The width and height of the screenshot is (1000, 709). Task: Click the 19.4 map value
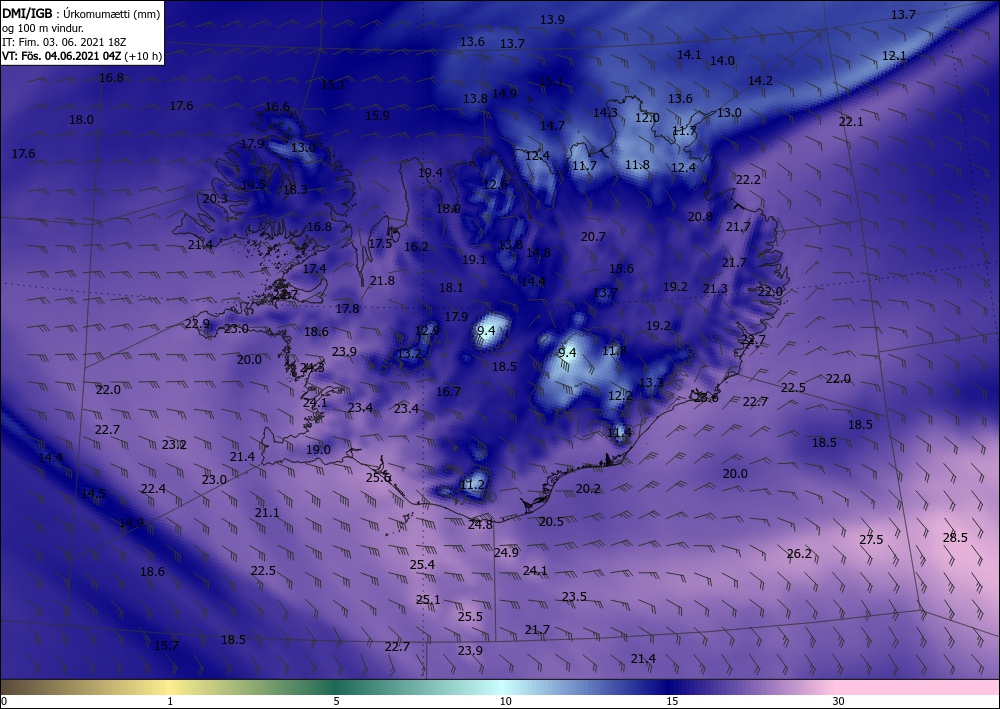point(430,173)
